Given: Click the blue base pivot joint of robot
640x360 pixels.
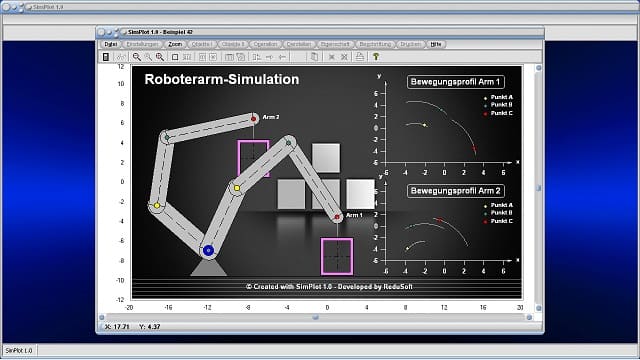Looking at the screenshot, I should (209, 250).
